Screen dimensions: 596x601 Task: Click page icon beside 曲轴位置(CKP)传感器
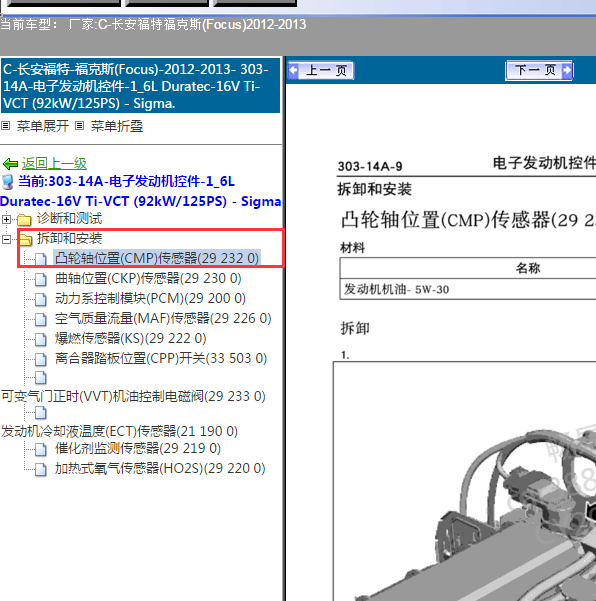tap(41, 279)
